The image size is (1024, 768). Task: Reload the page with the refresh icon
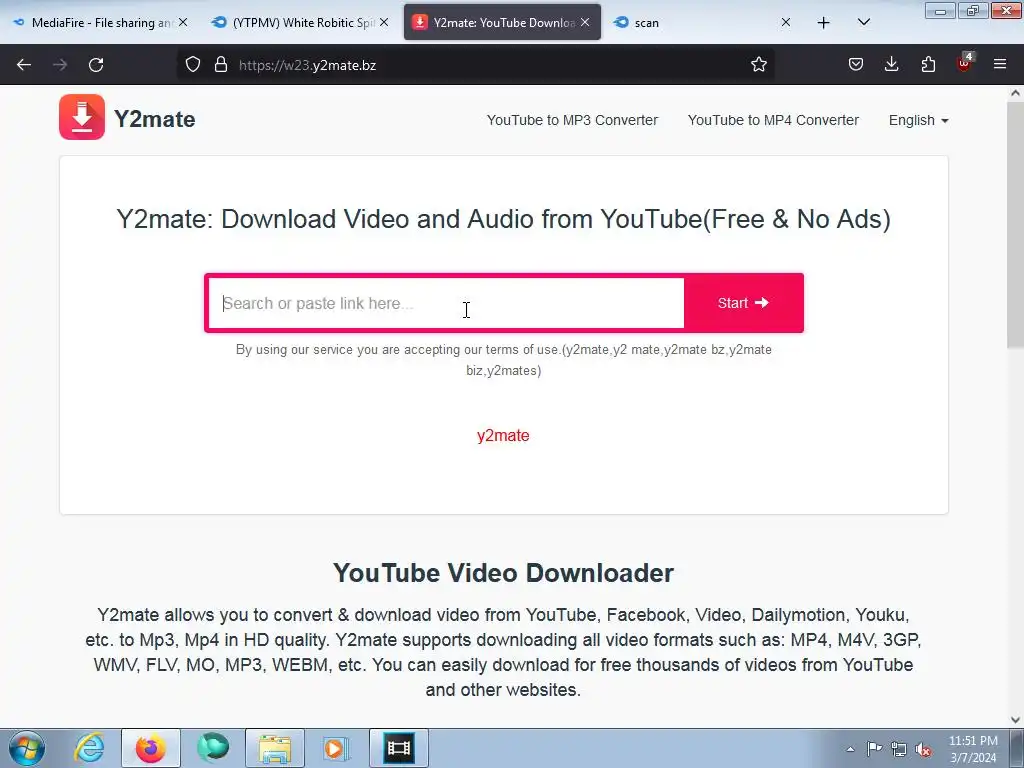(96, 65)
